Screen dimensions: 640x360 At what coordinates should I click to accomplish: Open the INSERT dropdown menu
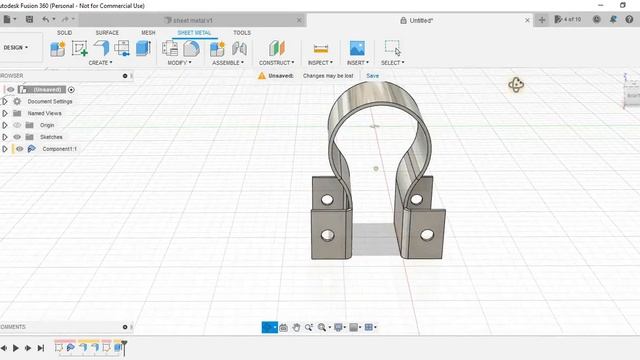[x=358, y=62]
